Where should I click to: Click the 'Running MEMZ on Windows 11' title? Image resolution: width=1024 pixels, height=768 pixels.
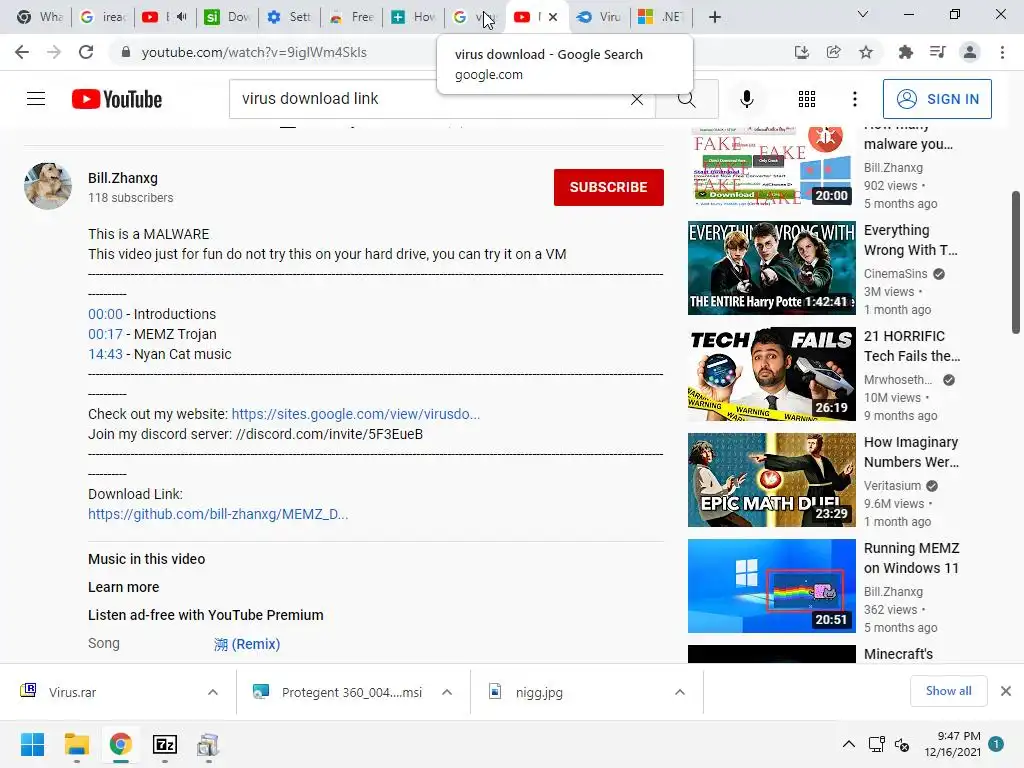click(x=912, y=558)
